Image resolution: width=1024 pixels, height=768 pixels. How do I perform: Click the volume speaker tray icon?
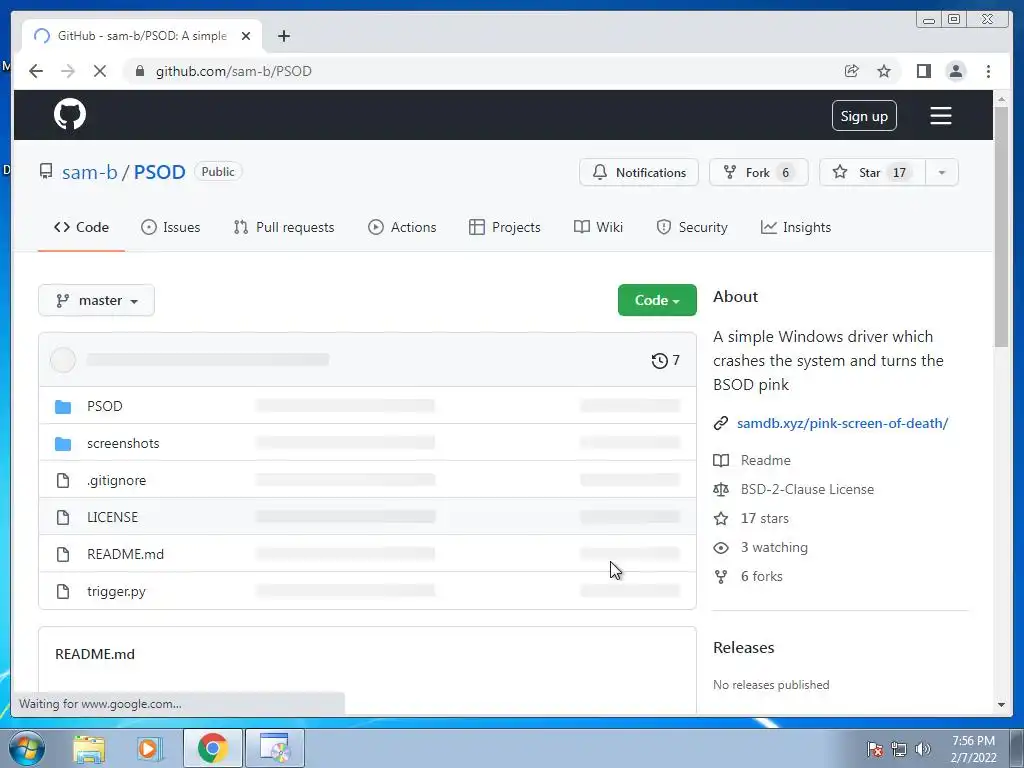click(923, 749)
